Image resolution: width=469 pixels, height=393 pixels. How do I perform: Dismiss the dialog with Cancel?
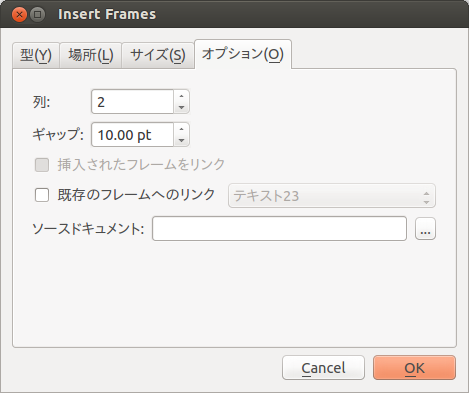(323, 368)
